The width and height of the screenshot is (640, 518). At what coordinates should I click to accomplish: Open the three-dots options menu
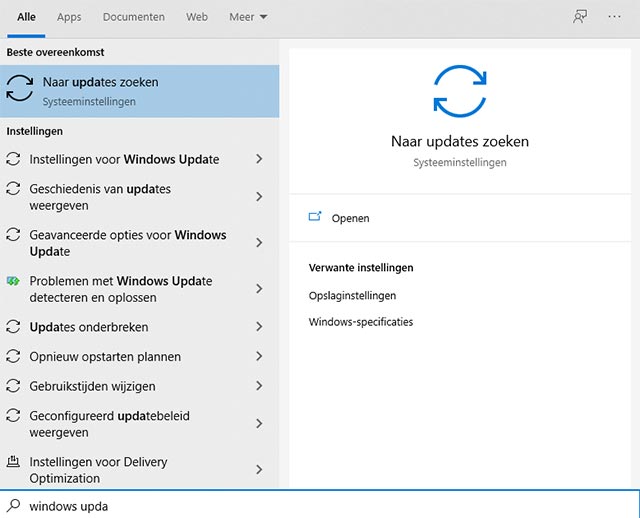point(614,17)
